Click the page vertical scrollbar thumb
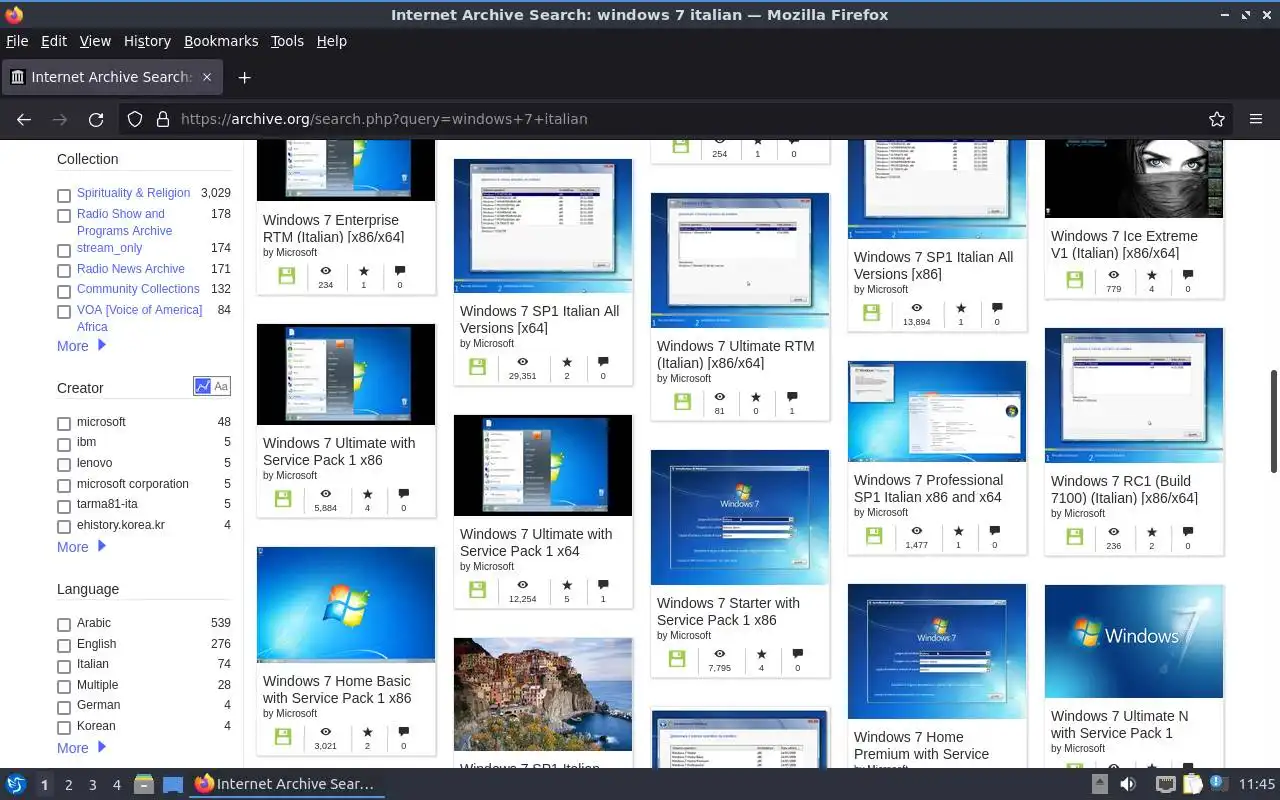This screenshot has height=800, width=1280. [x=1273, y=420]
